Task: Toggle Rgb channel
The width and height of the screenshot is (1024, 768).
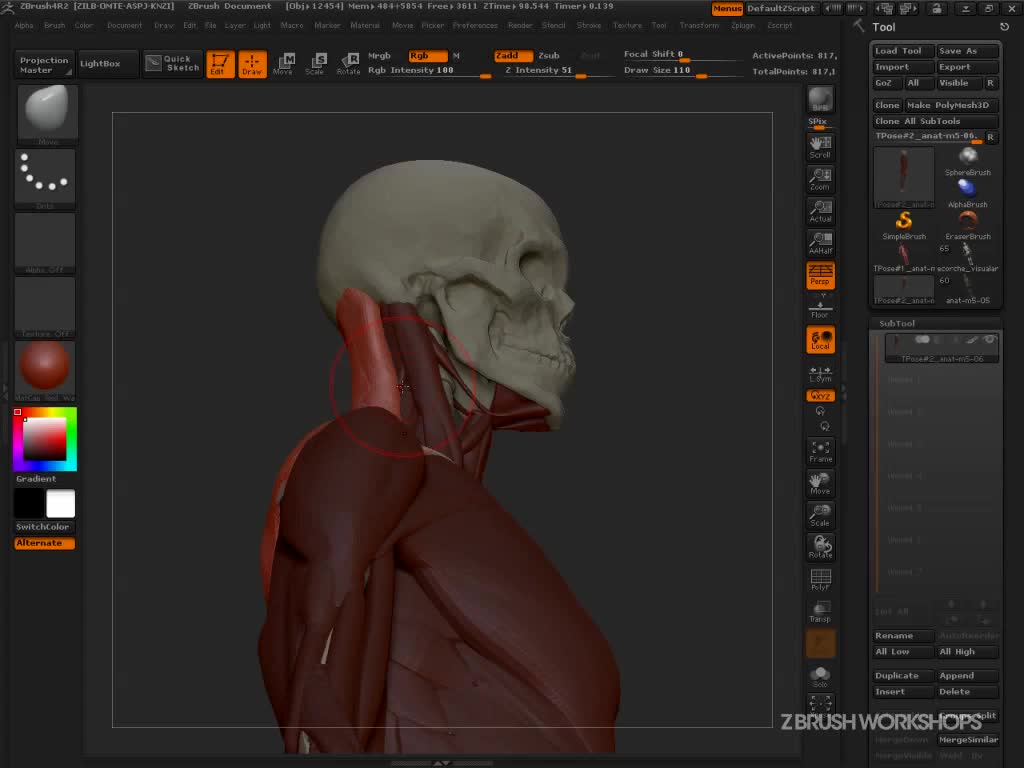Action: (x=428, y=56)
